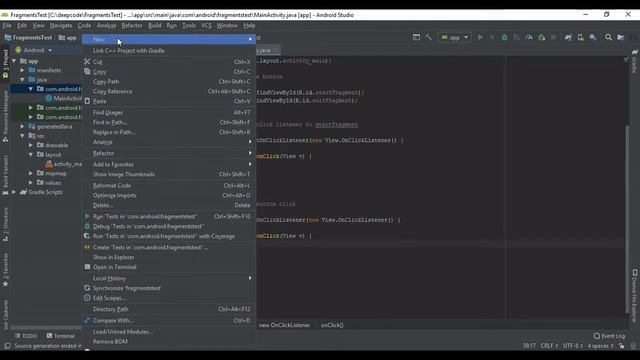The width and height of the screenshot is (640, 360).
Task: Open the Help menu in menu bar
Action: [x=249, y=25]
